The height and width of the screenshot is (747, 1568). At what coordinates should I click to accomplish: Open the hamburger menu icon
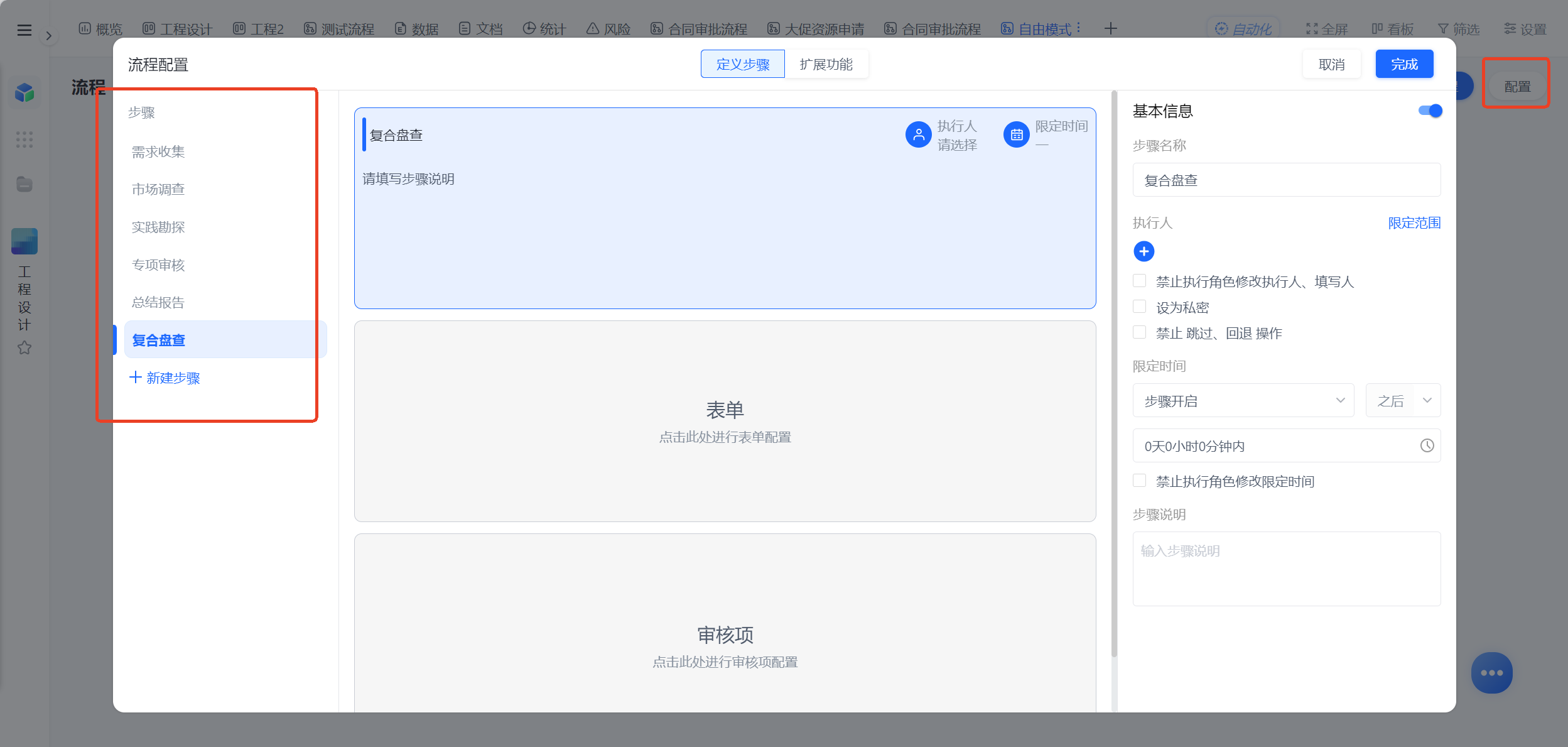24,30
